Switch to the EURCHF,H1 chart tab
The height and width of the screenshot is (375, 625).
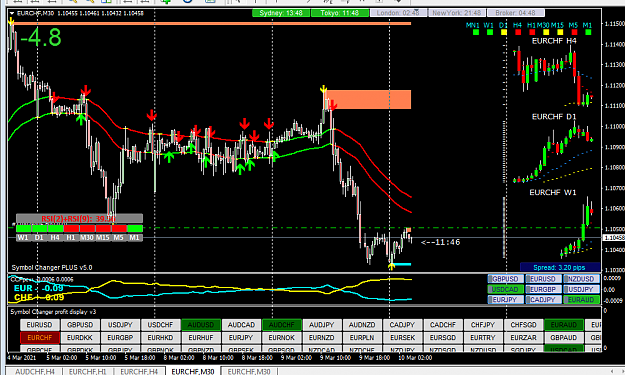(88, 371)
